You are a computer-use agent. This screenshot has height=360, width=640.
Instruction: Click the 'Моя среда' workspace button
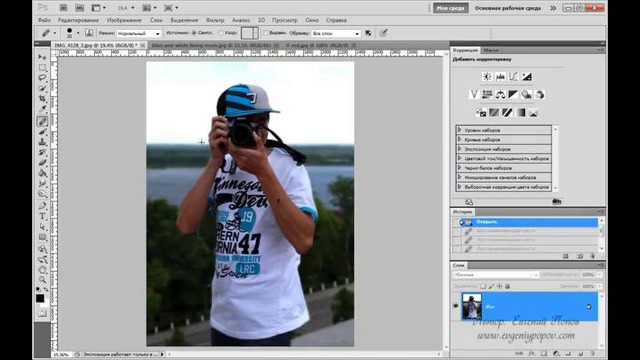pos(451,8)
